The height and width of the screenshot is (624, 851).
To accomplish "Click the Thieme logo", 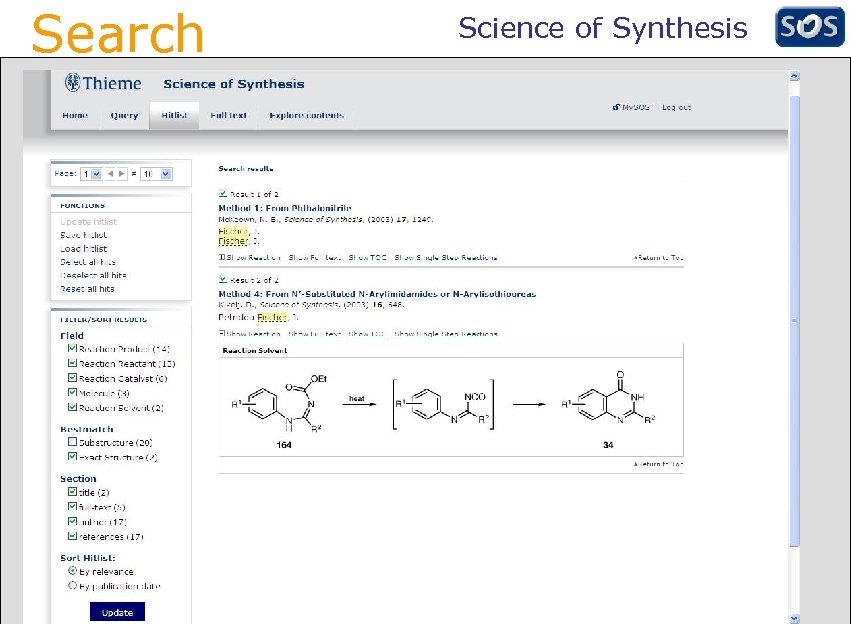I will 103,83.
